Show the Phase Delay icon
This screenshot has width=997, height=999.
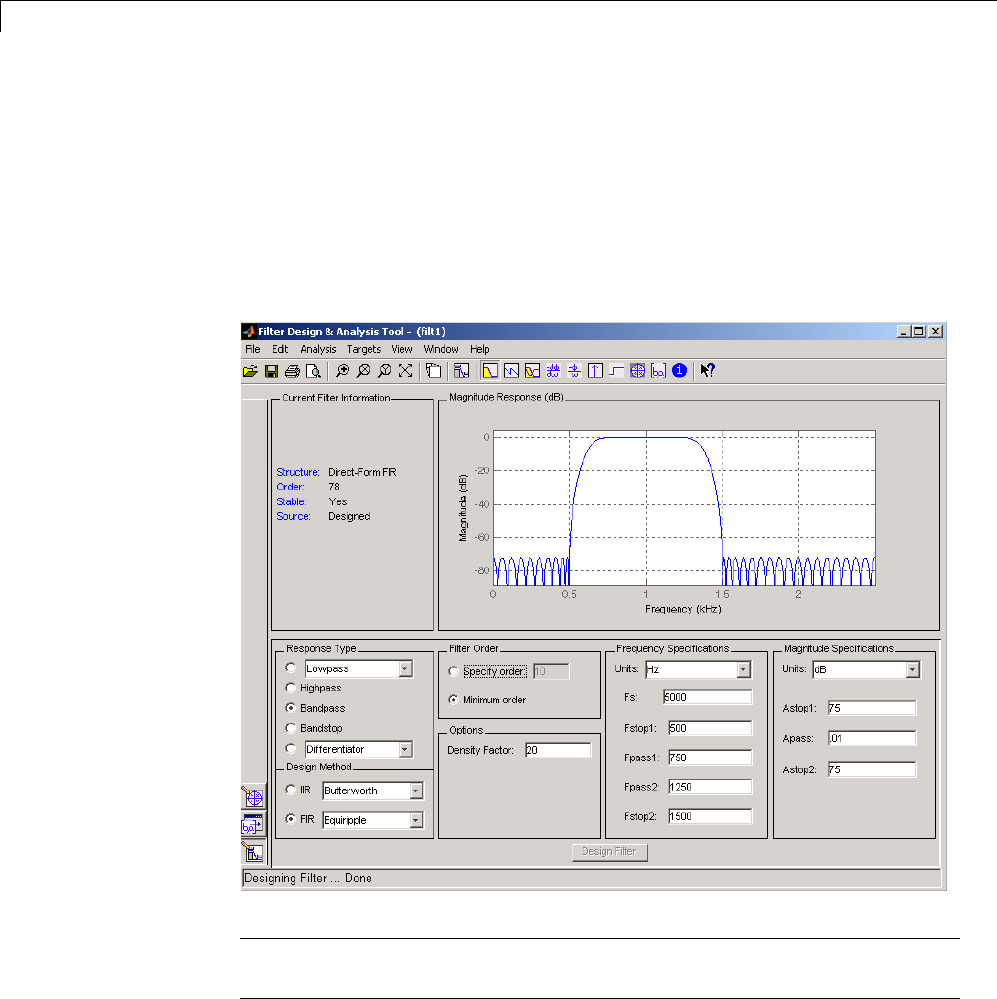click(x=574, y=371)
